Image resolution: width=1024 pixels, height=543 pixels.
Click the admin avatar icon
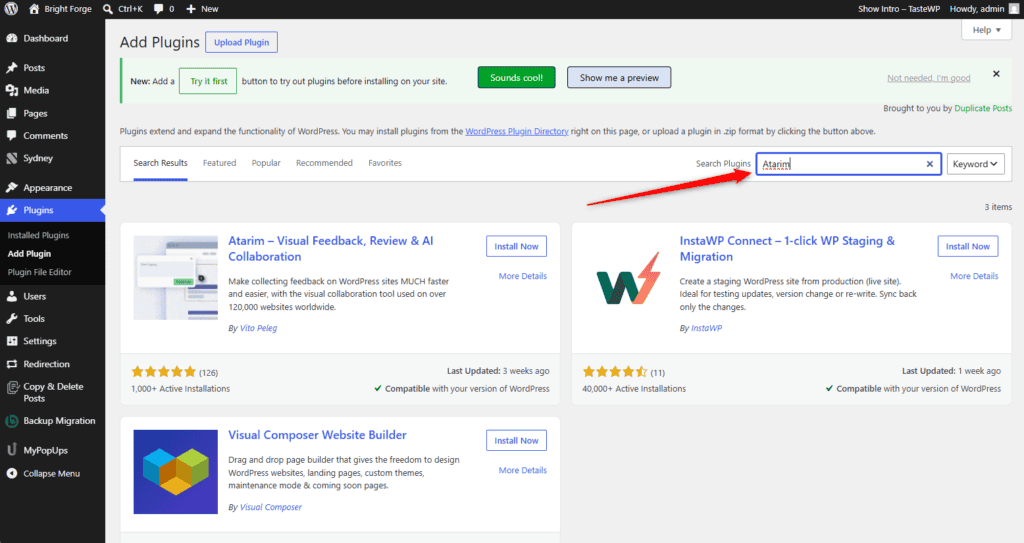pos(1014,9)
